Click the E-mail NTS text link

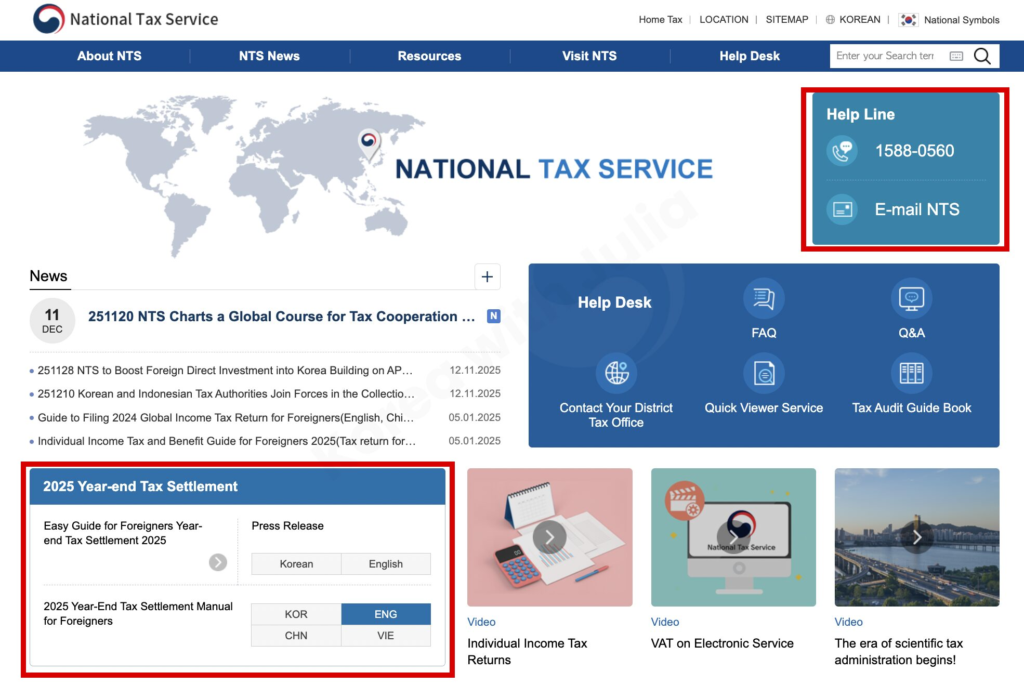click(x=917, y=210)
